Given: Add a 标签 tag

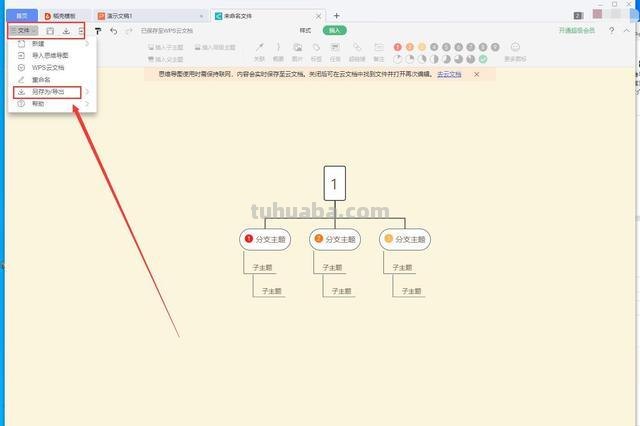Looking at the screenshot, I should coord(316,52).
